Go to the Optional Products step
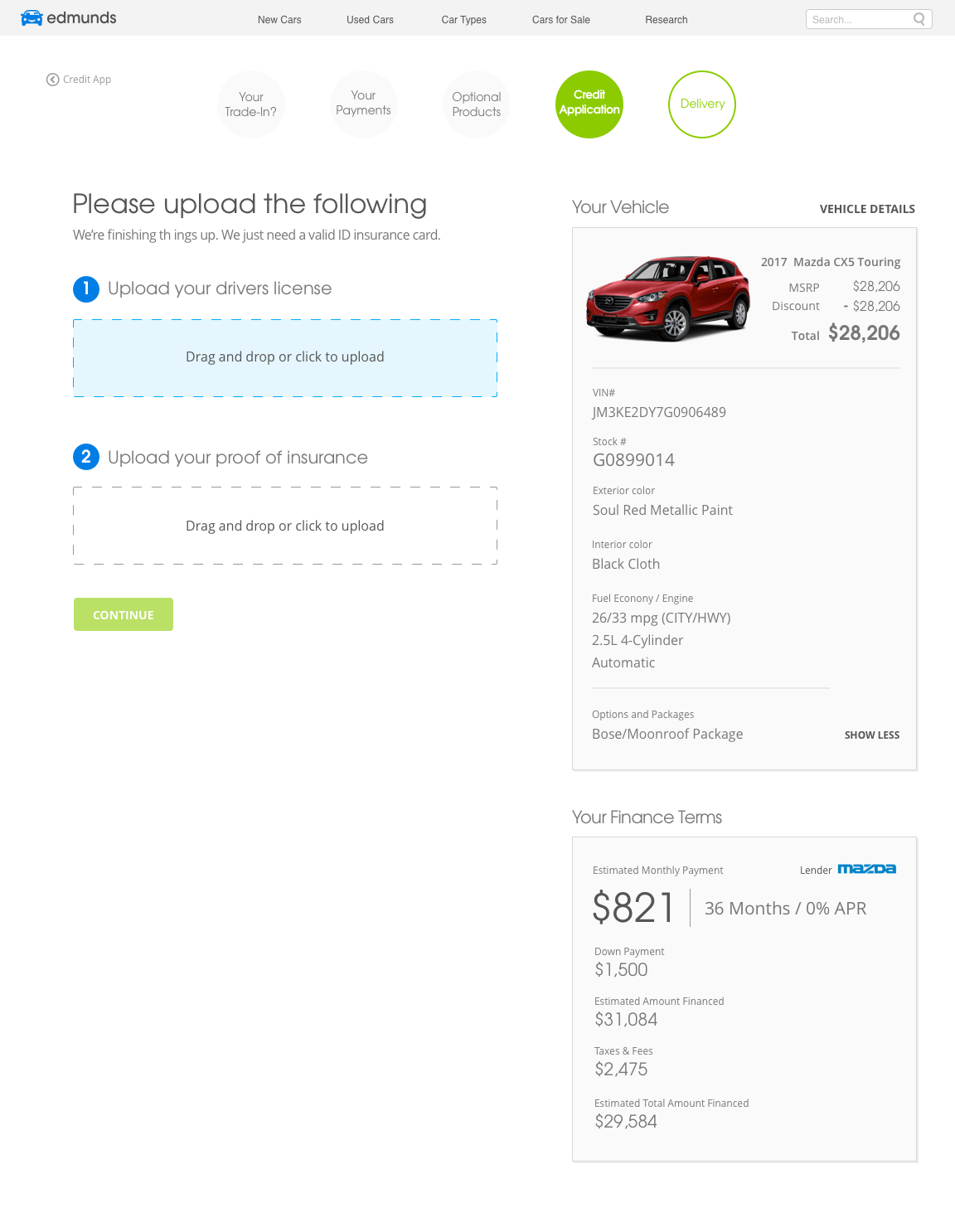Viewport: 955px width, 1232px height. (477, 104)
